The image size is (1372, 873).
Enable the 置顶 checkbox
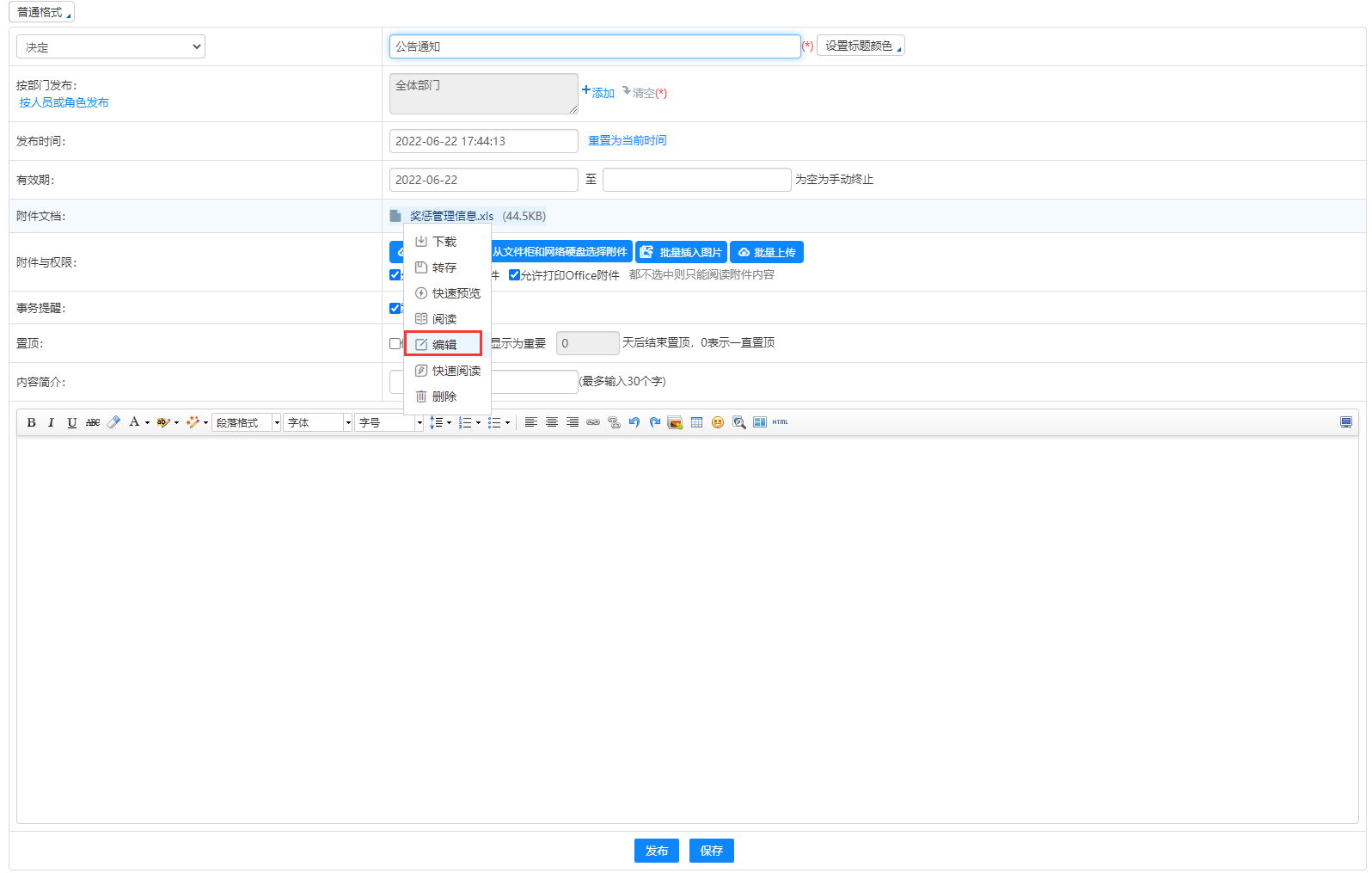click(x=395, y=343)
